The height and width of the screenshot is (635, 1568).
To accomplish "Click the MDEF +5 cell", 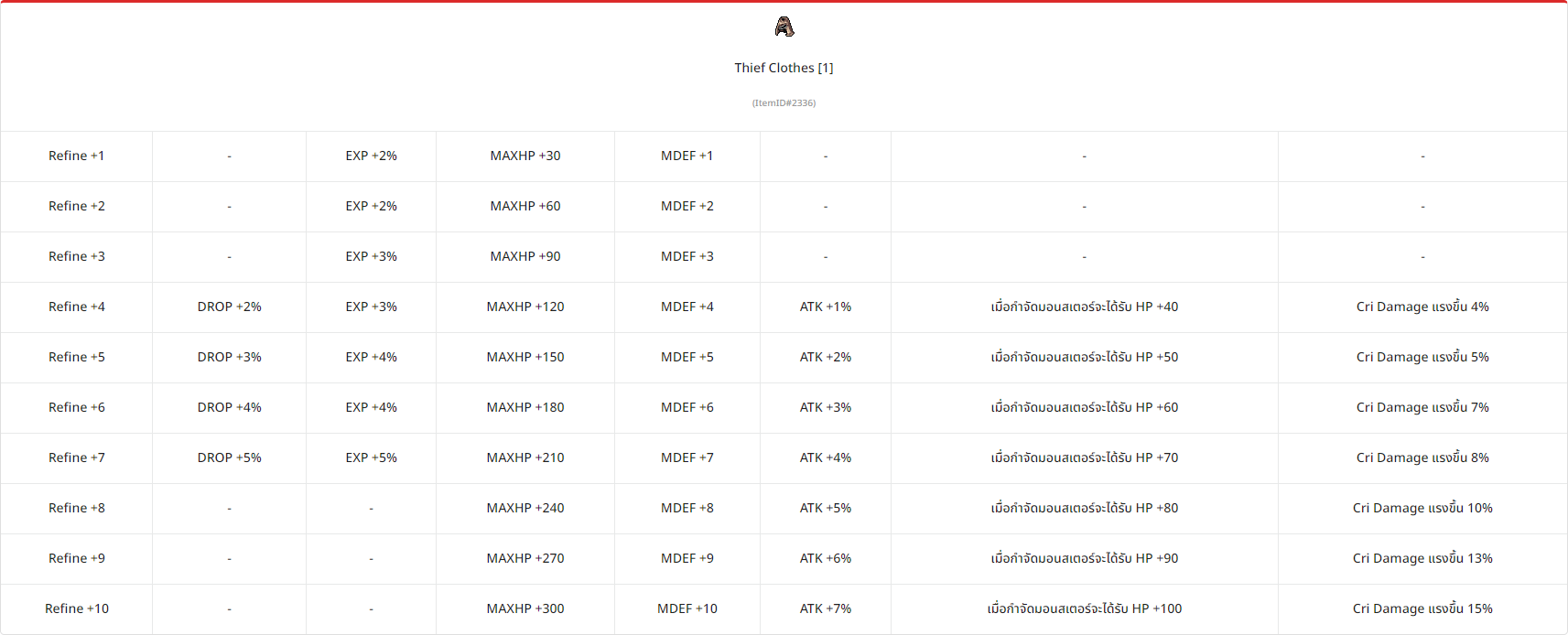I will pos(687,358).
